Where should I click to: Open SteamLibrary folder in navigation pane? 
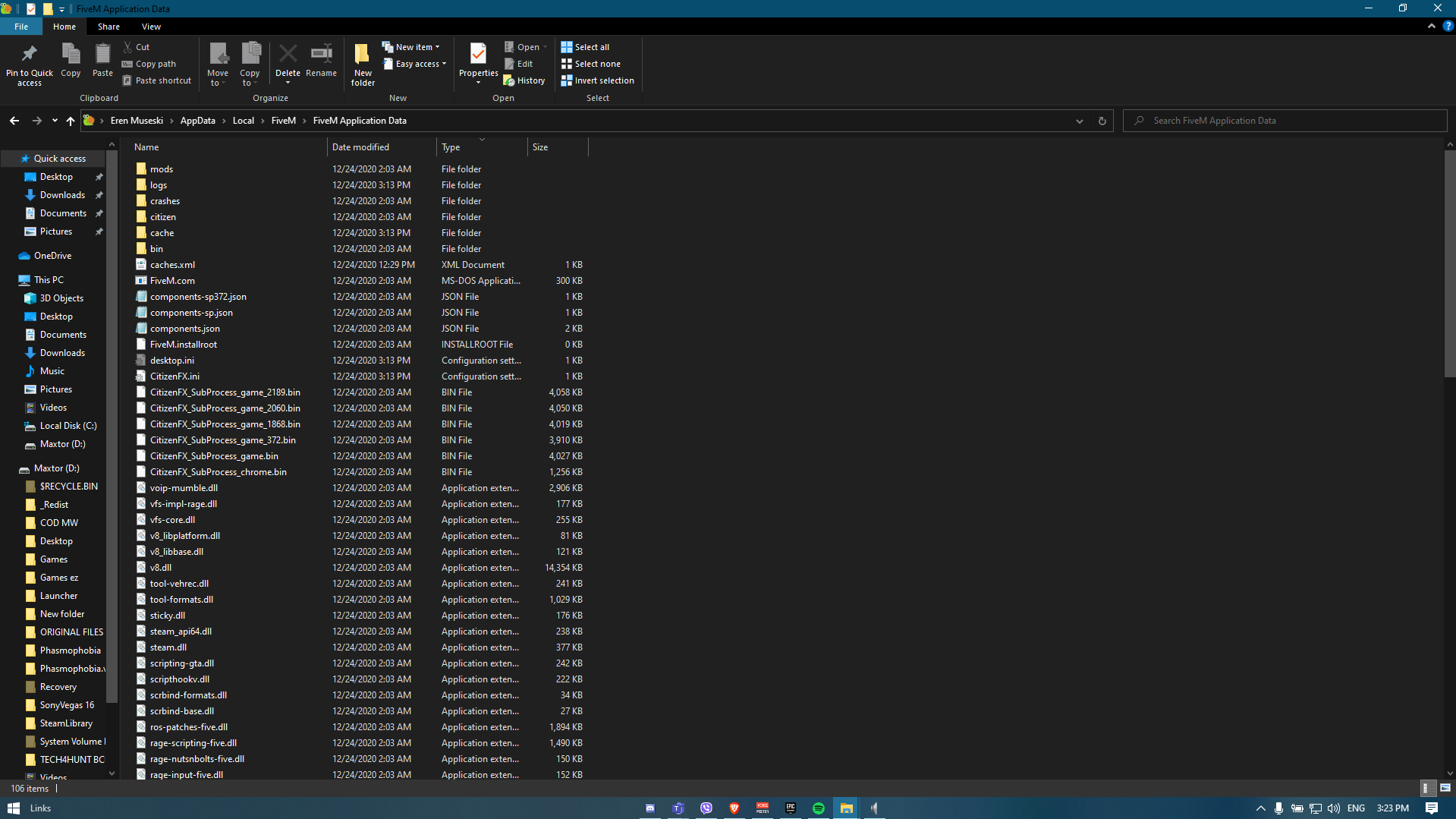(66, 723)
